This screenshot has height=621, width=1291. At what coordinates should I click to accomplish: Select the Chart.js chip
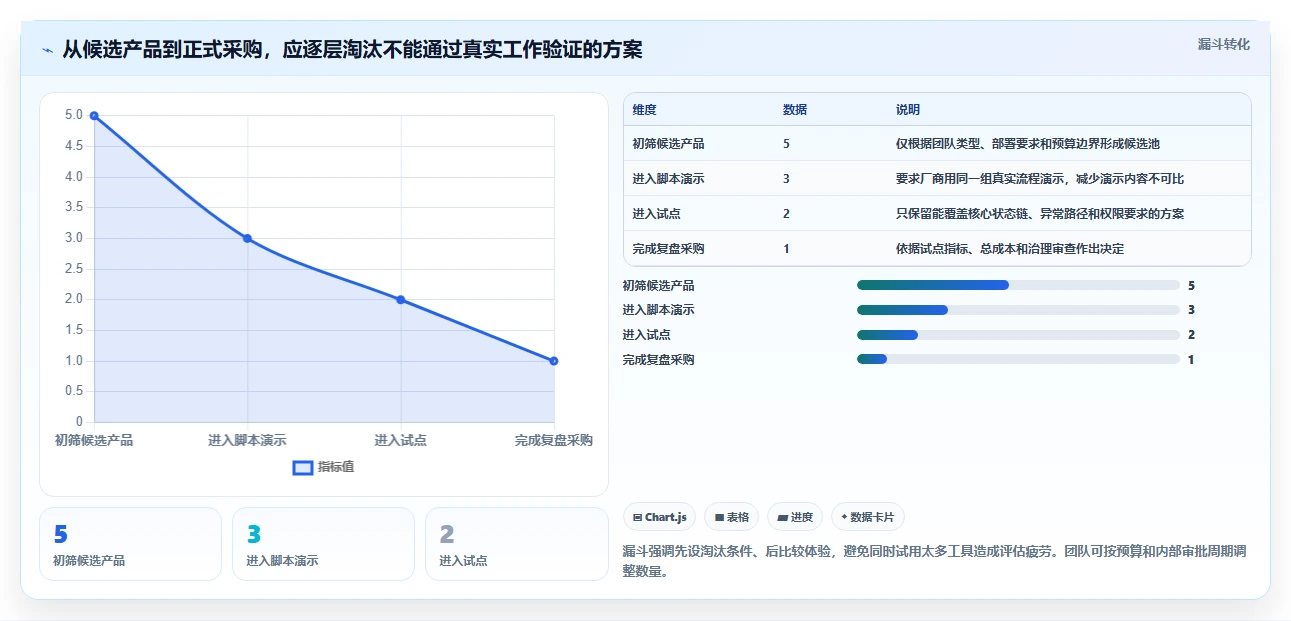[x=659, y=517]
